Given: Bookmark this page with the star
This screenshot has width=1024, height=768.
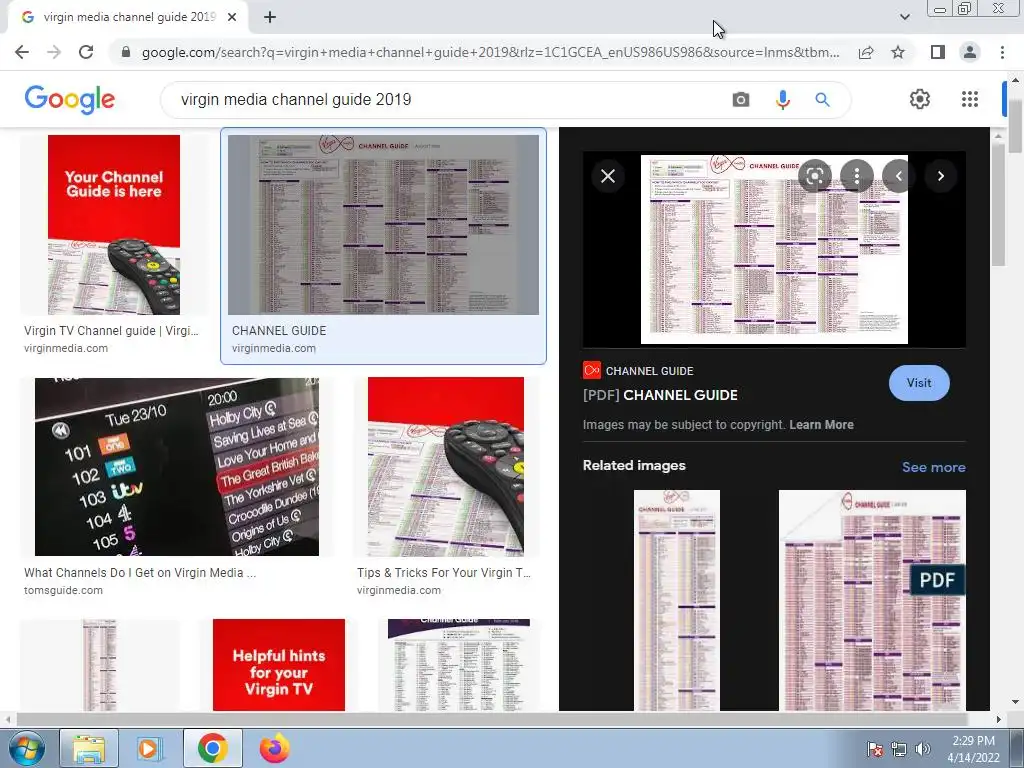Looking at the screenshot, I should 898,52.
